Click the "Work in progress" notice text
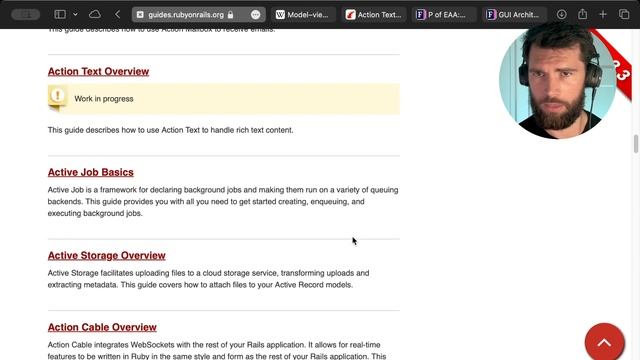640x360 pixels. coord(104,99)
